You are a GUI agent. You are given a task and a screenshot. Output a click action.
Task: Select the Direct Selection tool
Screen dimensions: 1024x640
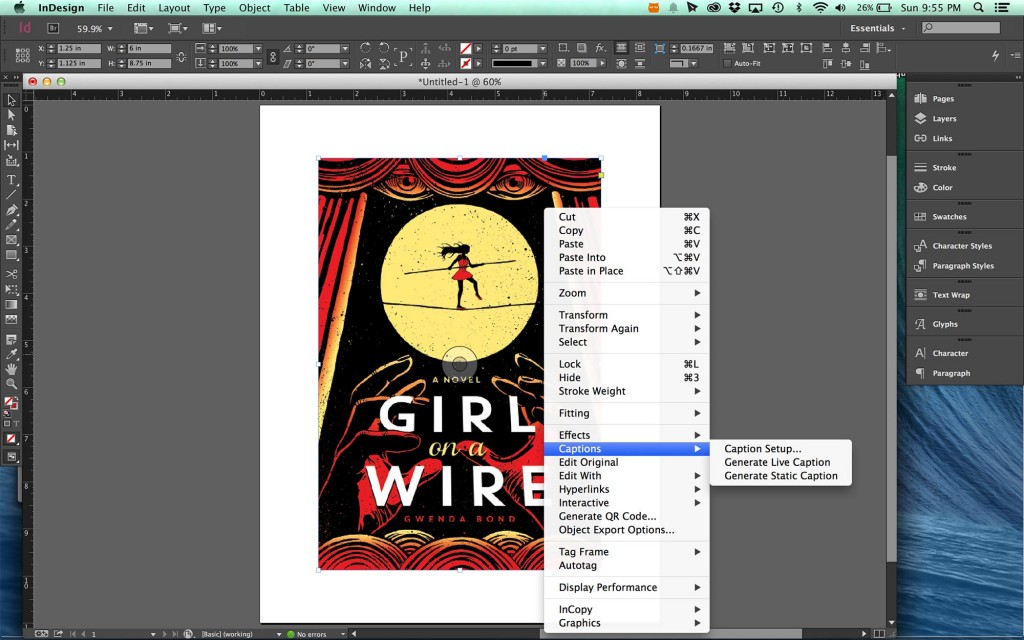11,115
